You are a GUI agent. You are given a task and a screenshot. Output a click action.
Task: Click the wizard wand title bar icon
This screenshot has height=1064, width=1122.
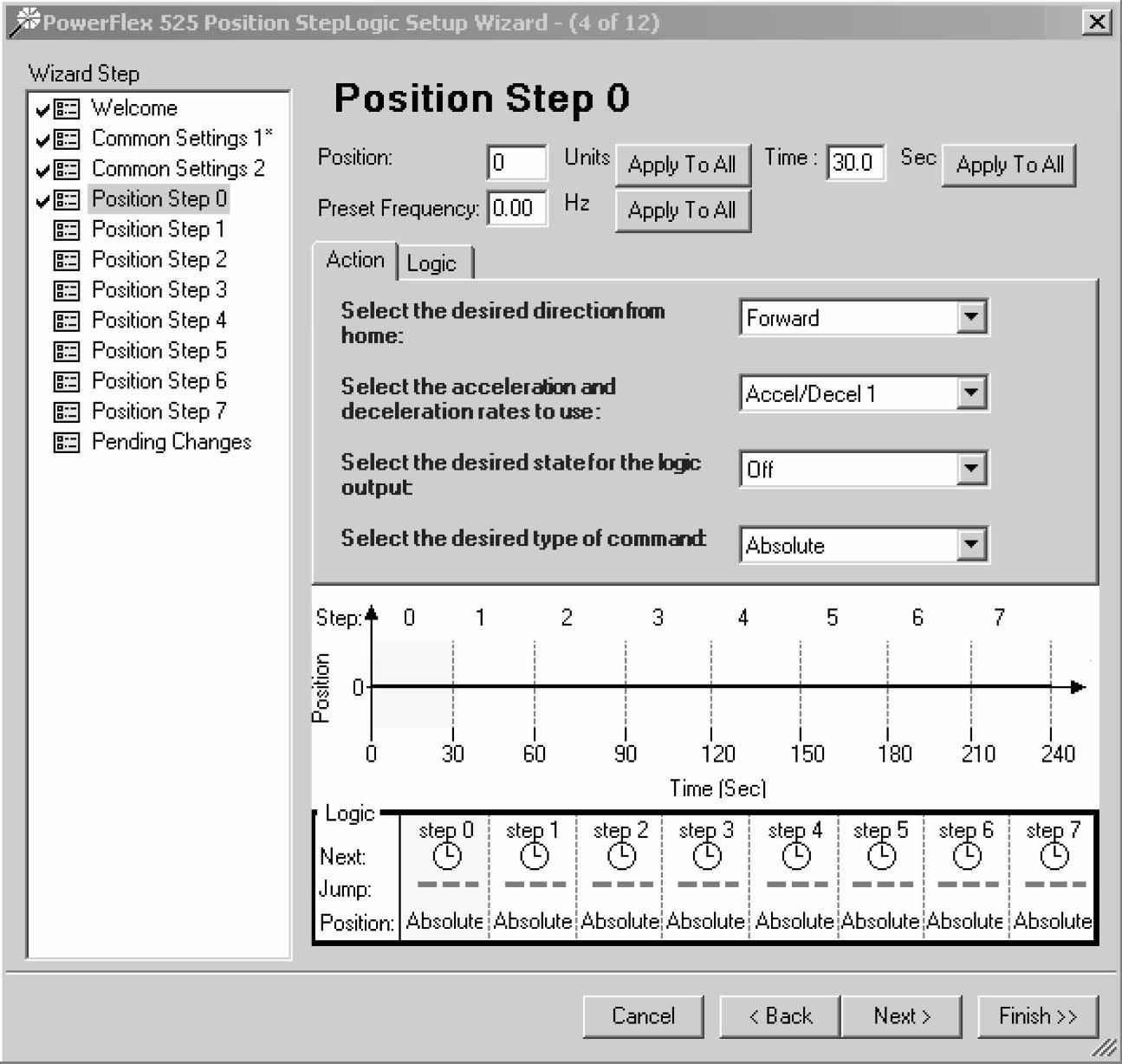pyautogui.click(x=23, y=23)
